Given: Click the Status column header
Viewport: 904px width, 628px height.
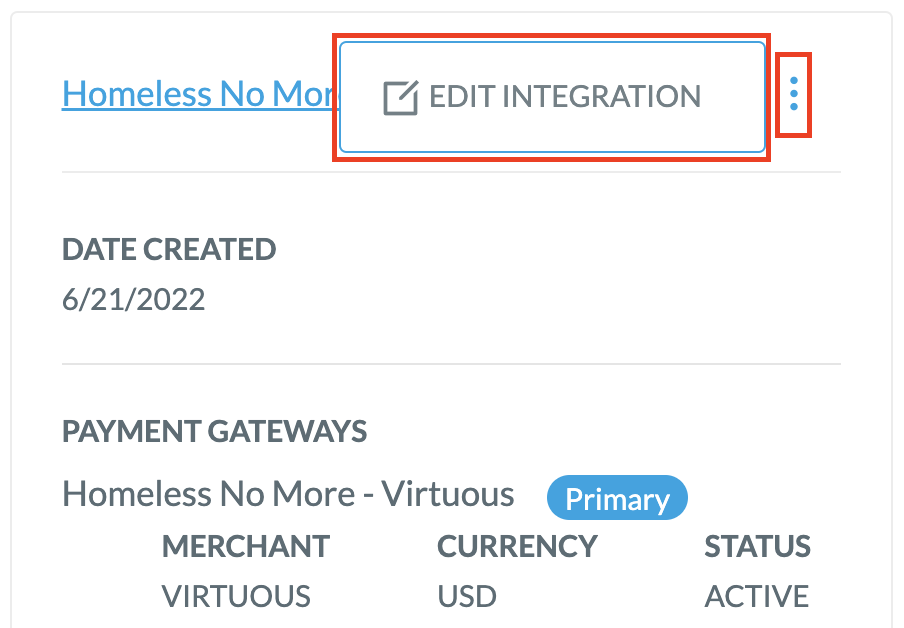Looking at the screenshot, I should click(x=757, y=546).
